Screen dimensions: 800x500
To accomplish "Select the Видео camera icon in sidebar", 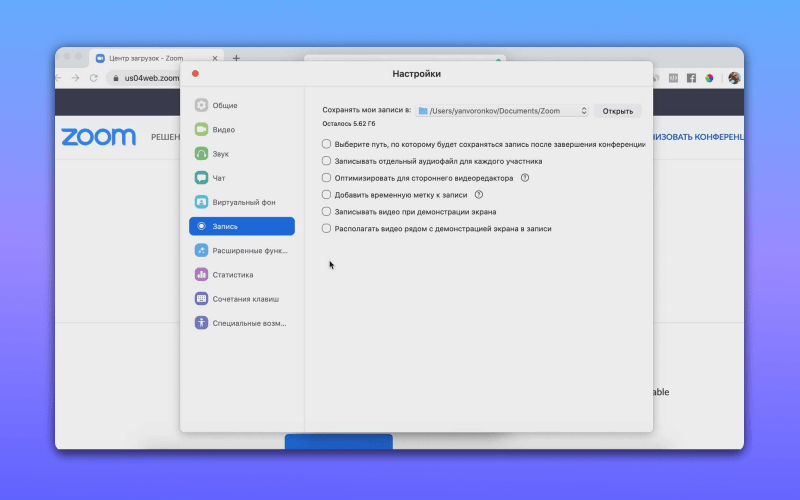I will (201, 129).
